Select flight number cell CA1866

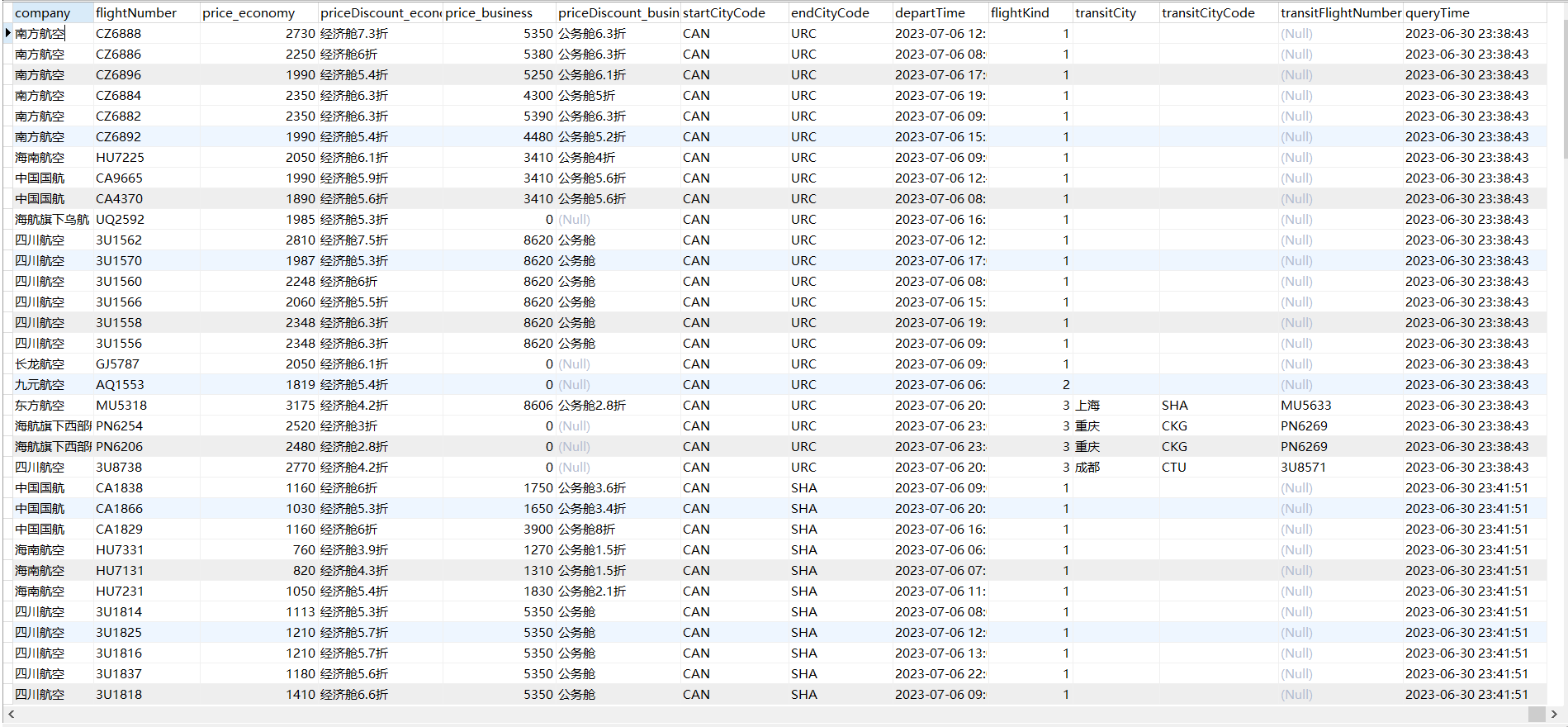[146, 508]
